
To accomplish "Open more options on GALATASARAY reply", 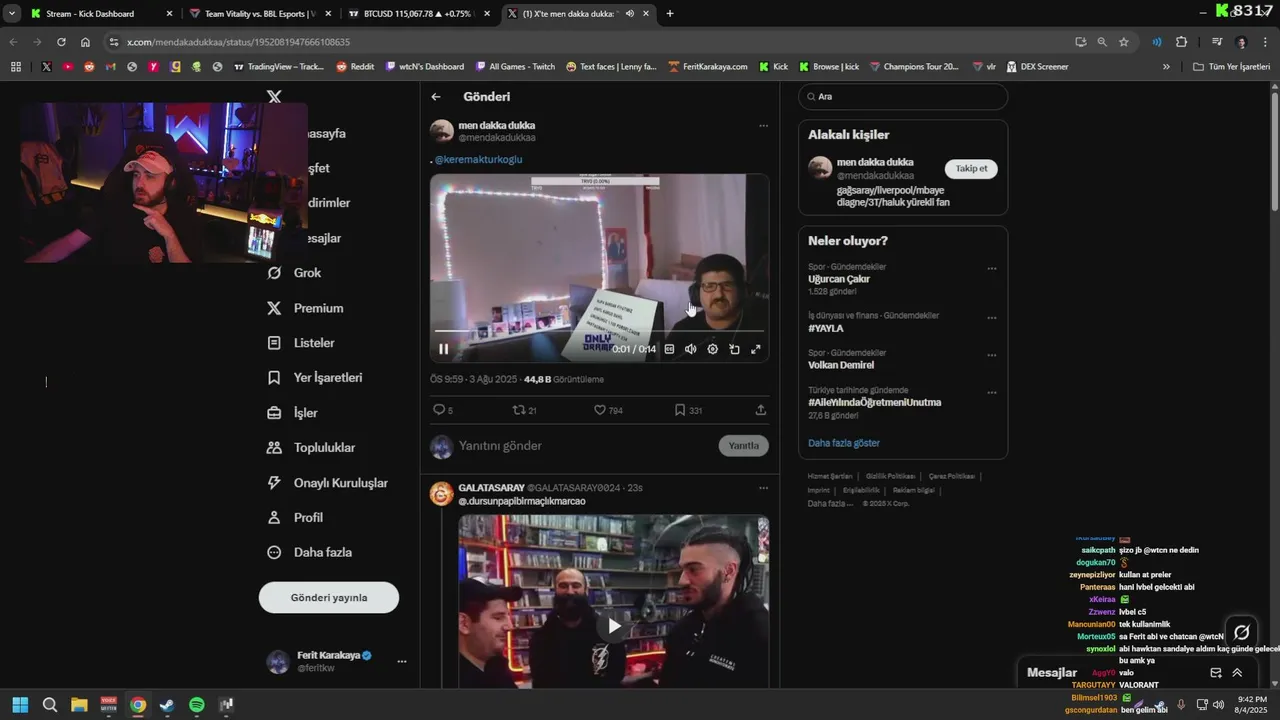I will coord(763,488).
